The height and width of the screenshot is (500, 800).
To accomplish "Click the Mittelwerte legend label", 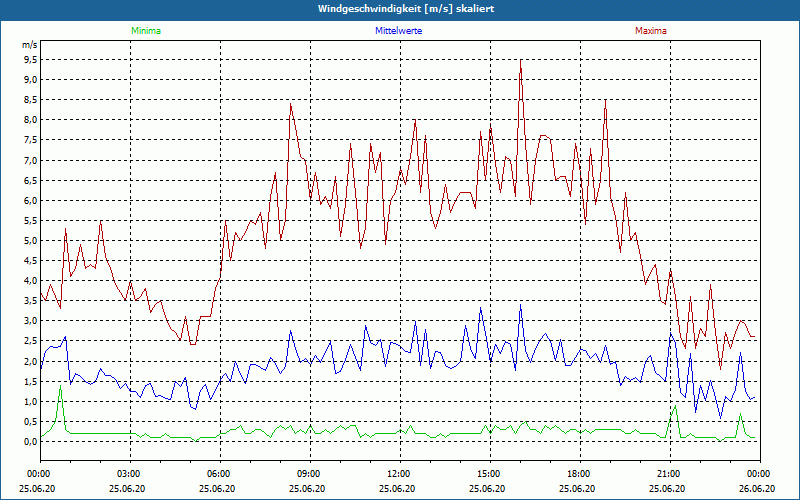I will (398, 31).
